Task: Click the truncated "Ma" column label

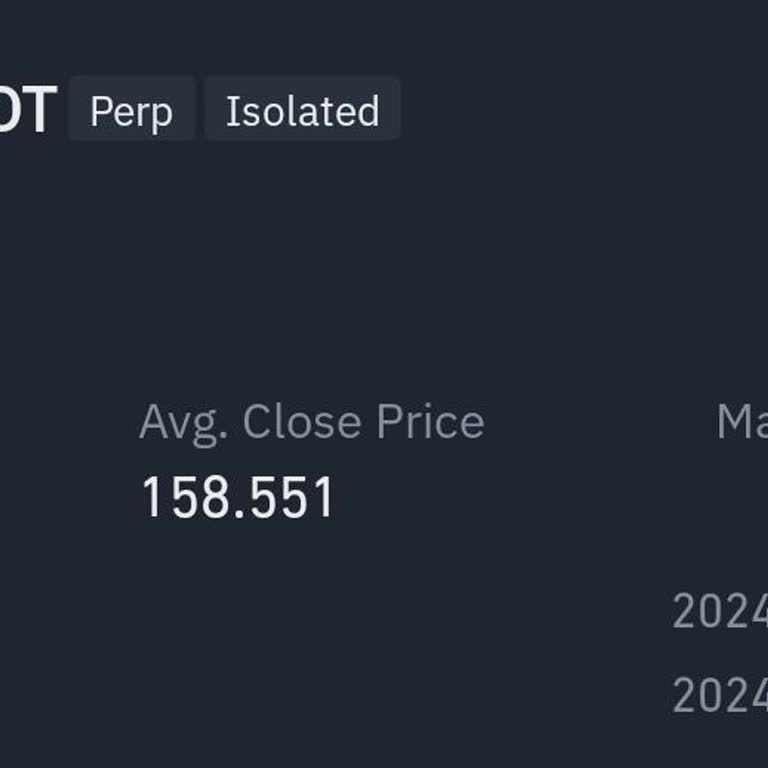Action: coord(742,422)
